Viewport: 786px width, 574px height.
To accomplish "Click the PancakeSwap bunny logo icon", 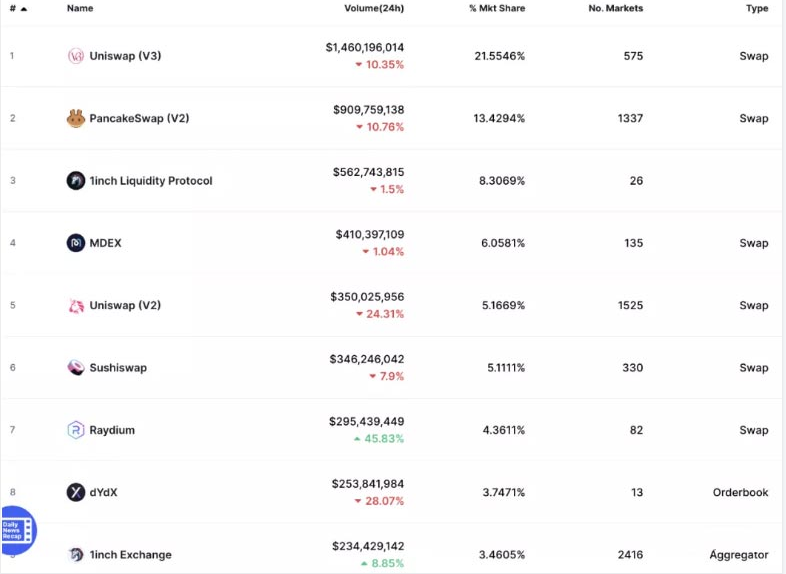I will click(x=76, y=118).
